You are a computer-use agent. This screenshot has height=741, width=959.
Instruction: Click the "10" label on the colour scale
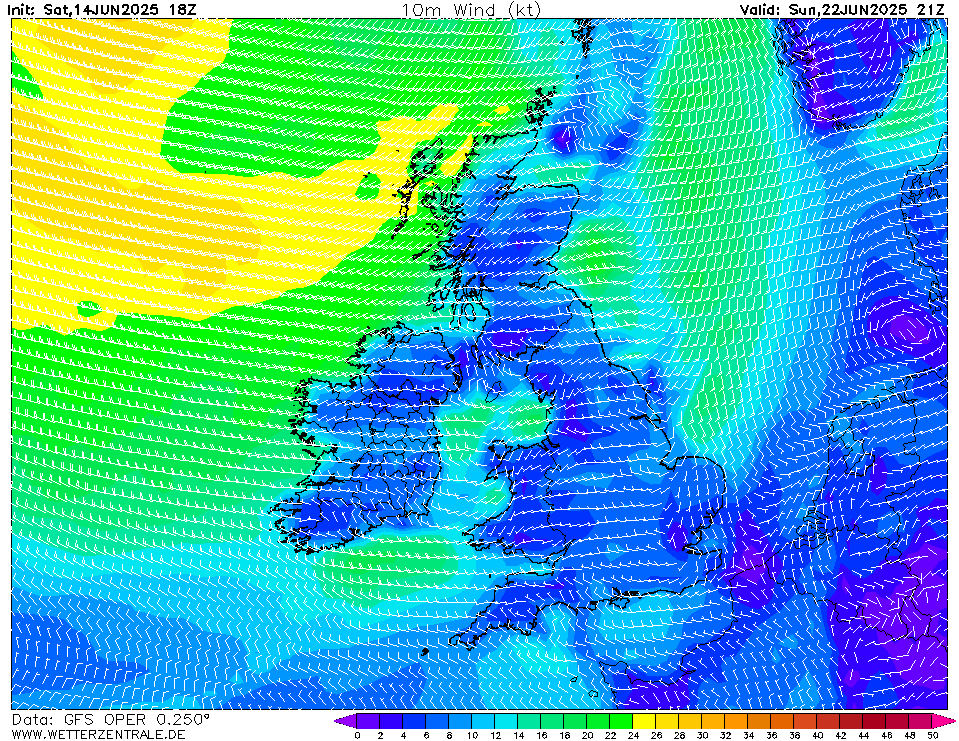click(x=472, y=735)
